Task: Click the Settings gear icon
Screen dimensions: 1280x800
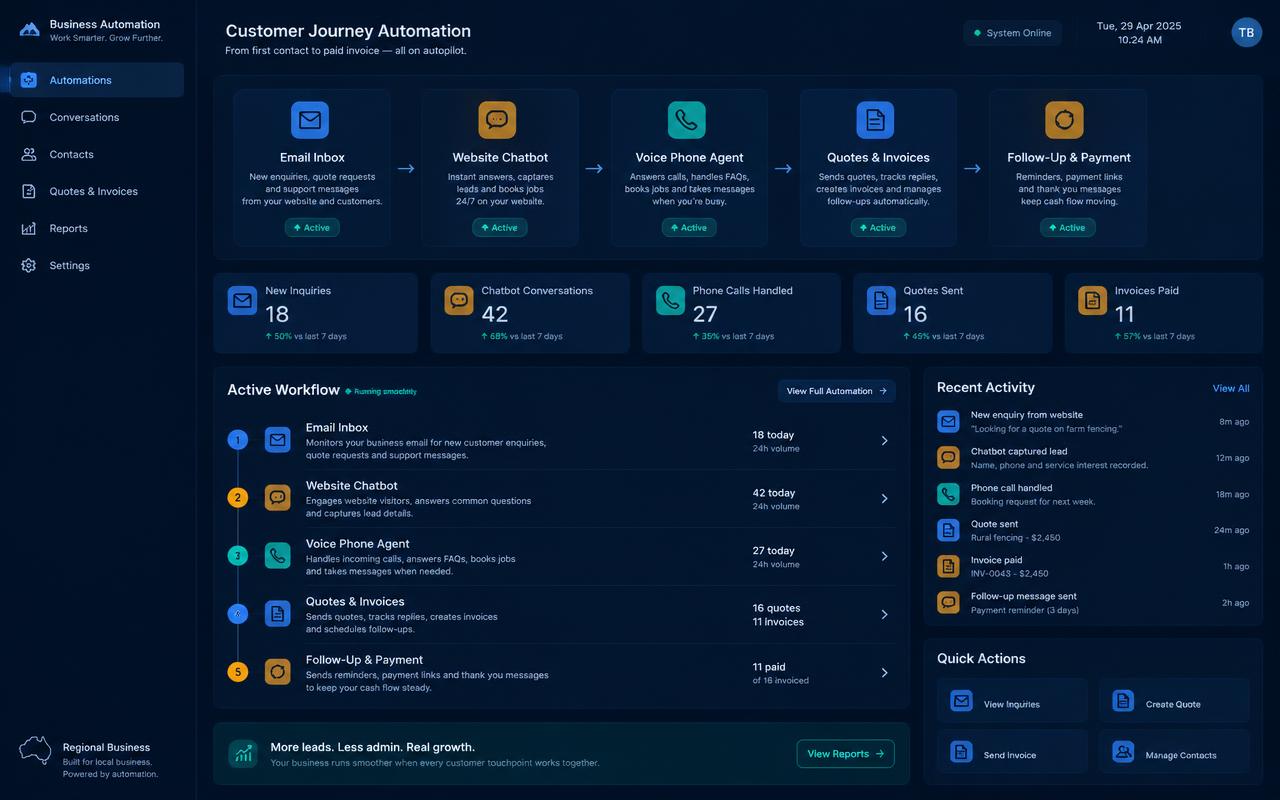Action: 29,265
